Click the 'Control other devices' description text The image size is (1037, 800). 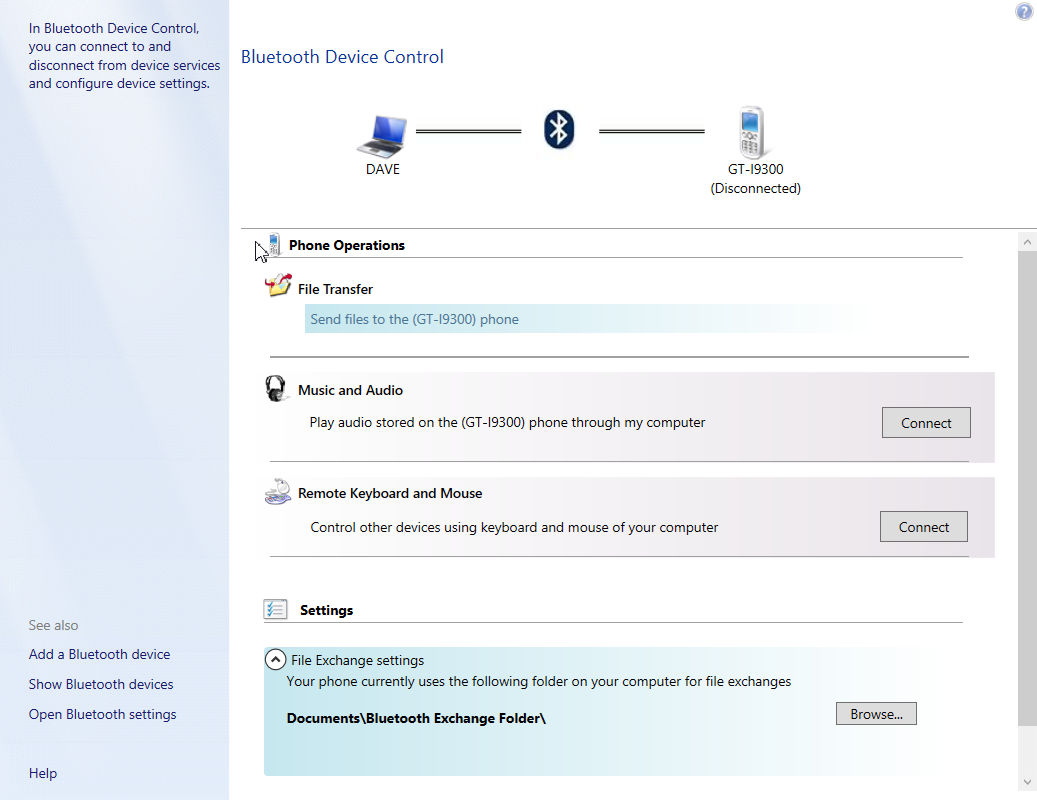[514, 528]
